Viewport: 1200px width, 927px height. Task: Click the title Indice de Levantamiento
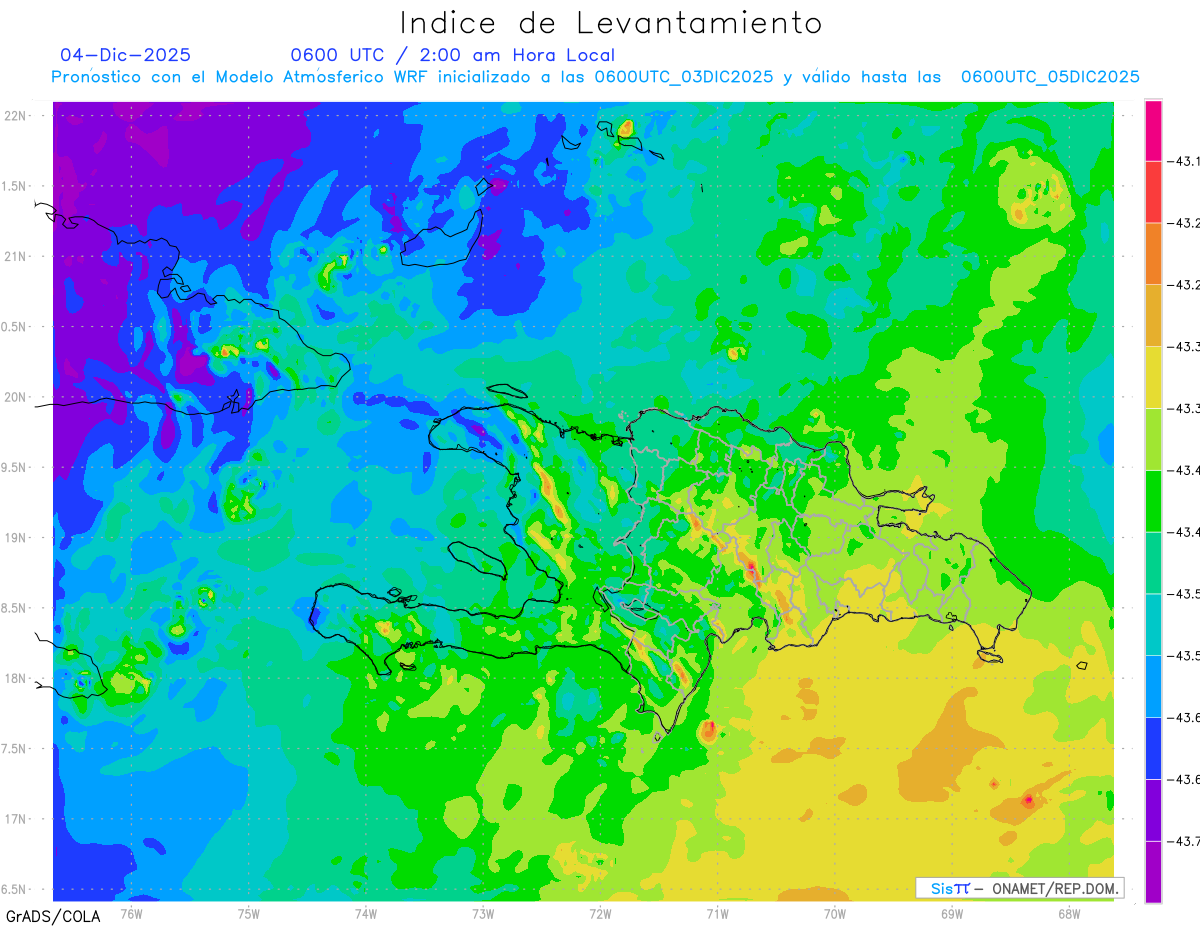(x=611, y=23)
